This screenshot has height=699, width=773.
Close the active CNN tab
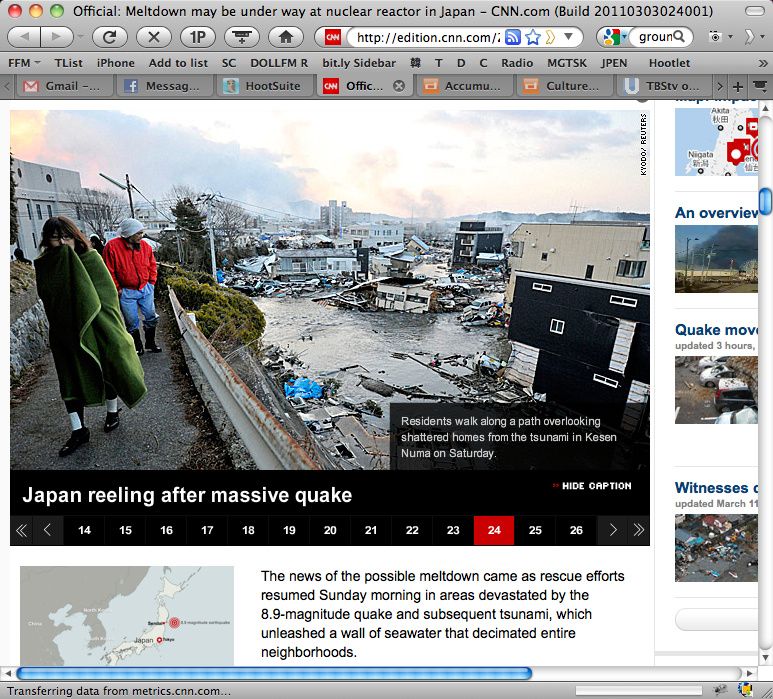pyautogui.click(x=399, y=86)
